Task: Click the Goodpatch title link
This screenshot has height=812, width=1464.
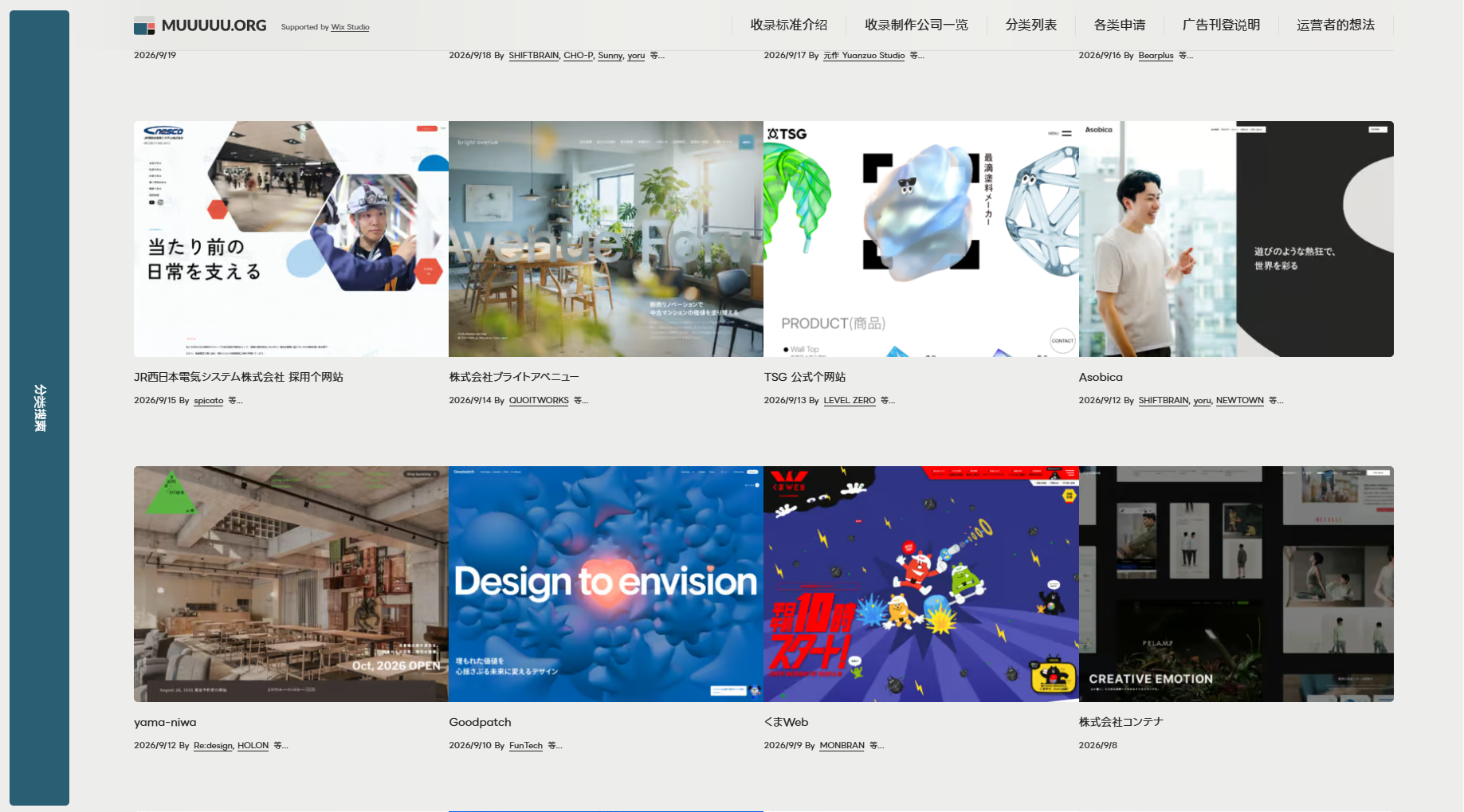Action: tap(480, 722)
